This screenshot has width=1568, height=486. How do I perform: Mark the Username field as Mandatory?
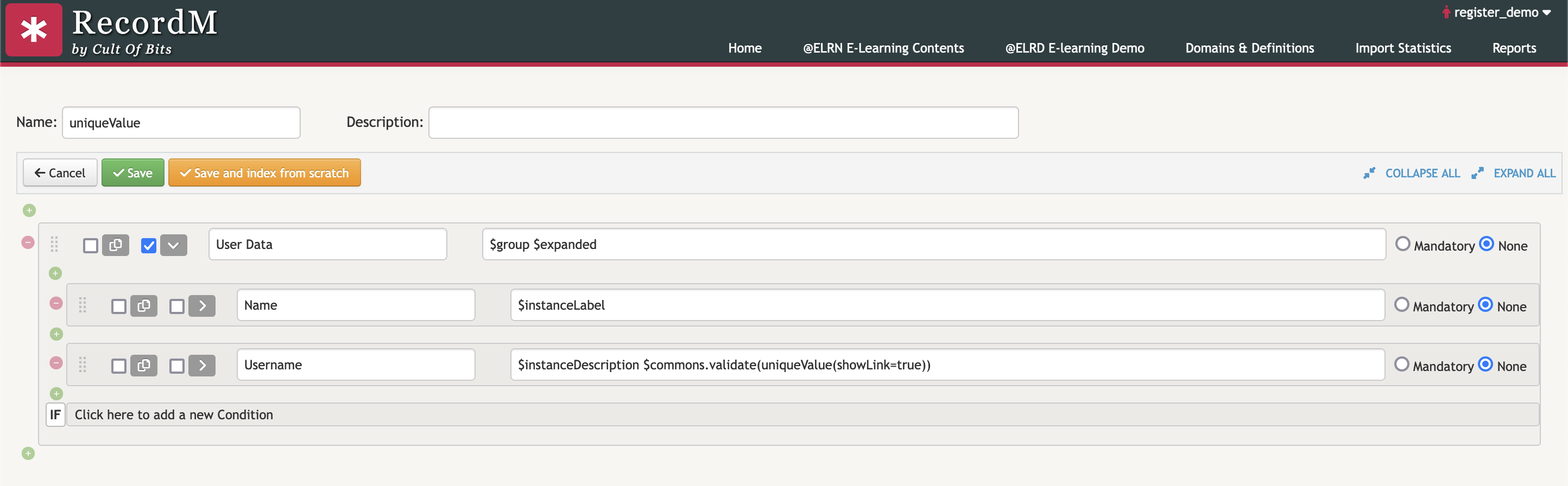pyautogui.click(x=1401, y=364)
